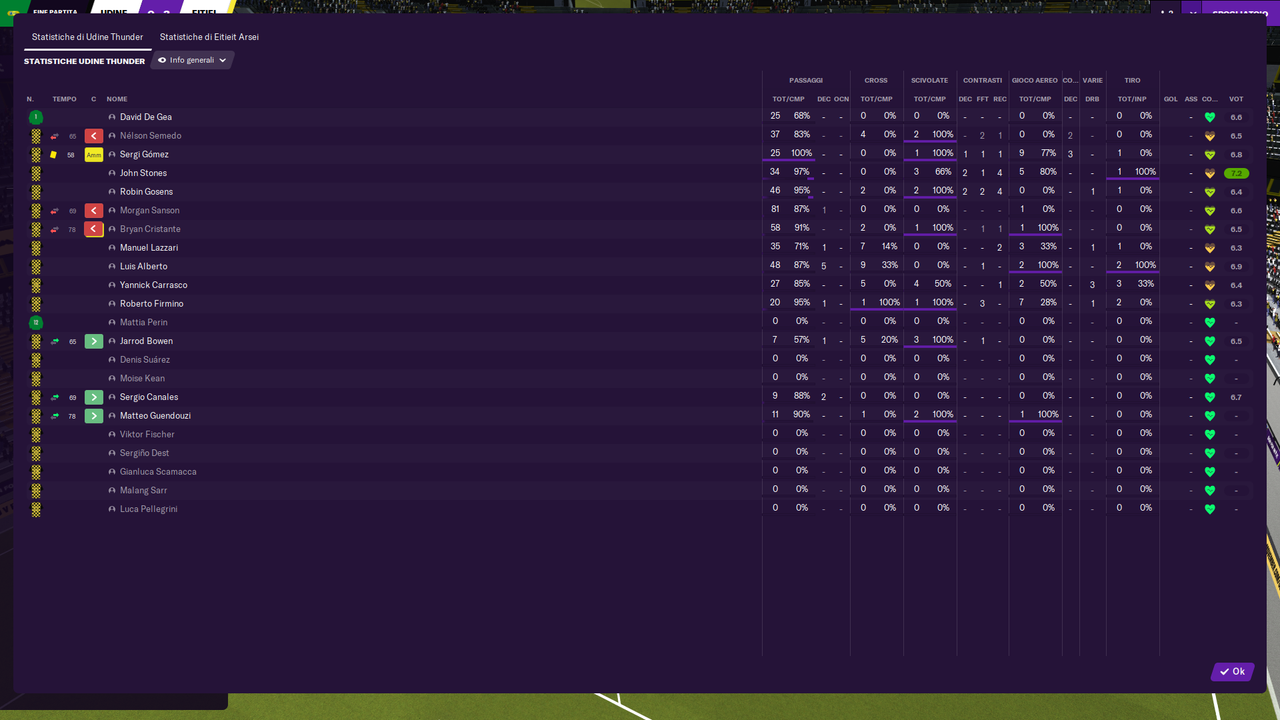Click Morgan Sanson's 81 total passes value
Screen dimensions: 1280x720
click(775, 209)
